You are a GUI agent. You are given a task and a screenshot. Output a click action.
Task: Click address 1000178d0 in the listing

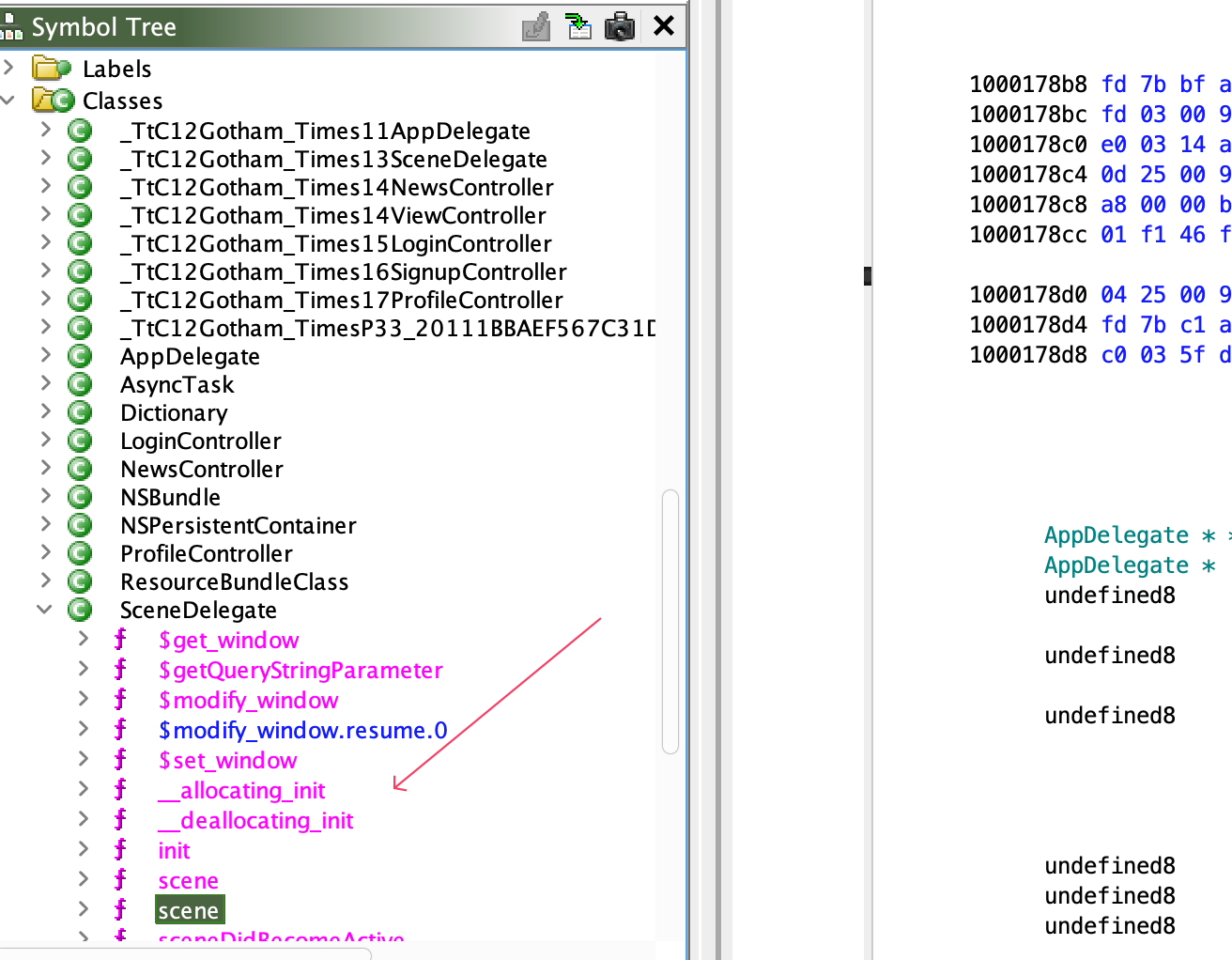tap(1028, 295)
